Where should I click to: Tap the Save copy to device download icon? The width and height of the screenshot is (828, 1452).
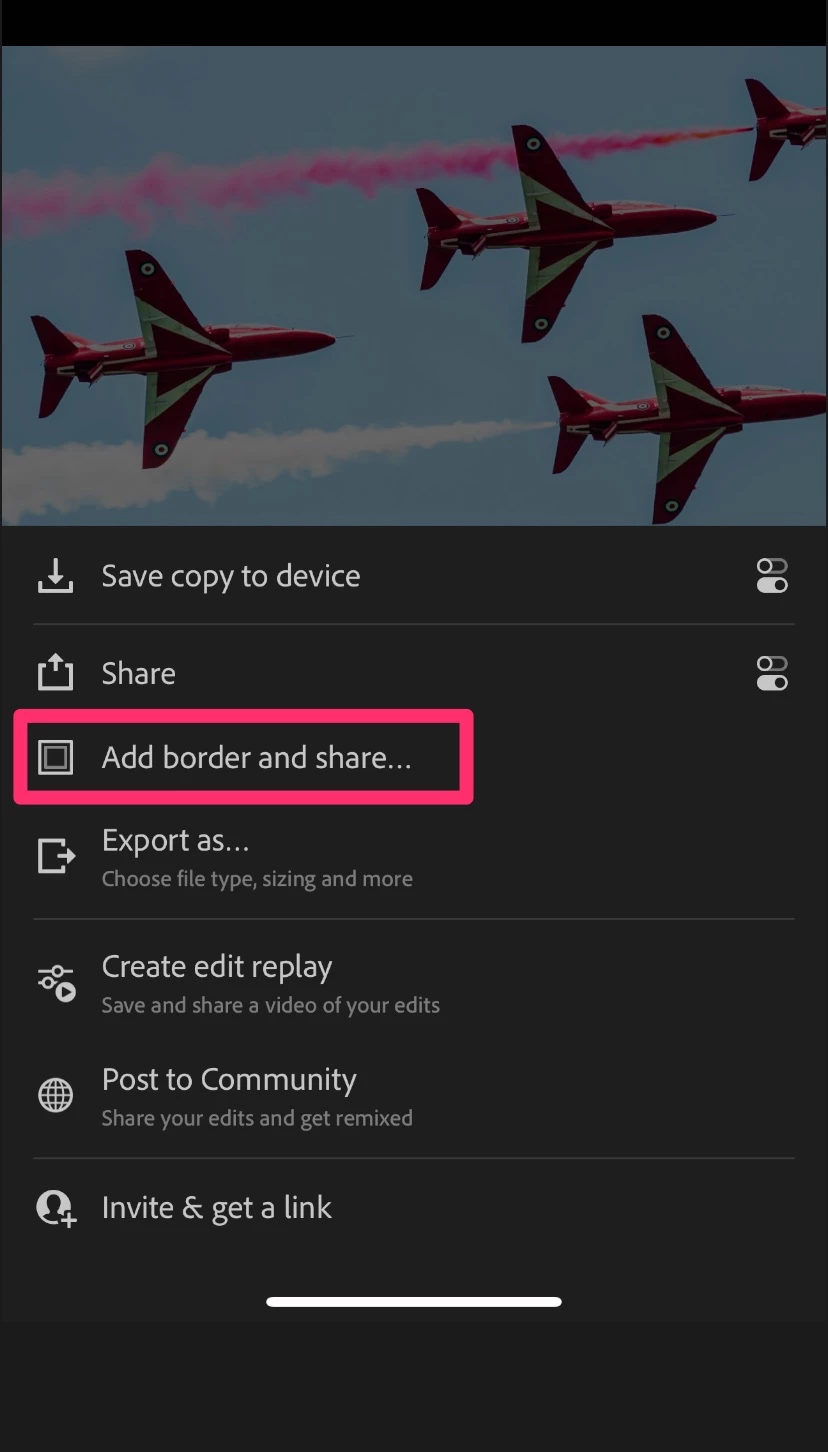pos(55,576)
